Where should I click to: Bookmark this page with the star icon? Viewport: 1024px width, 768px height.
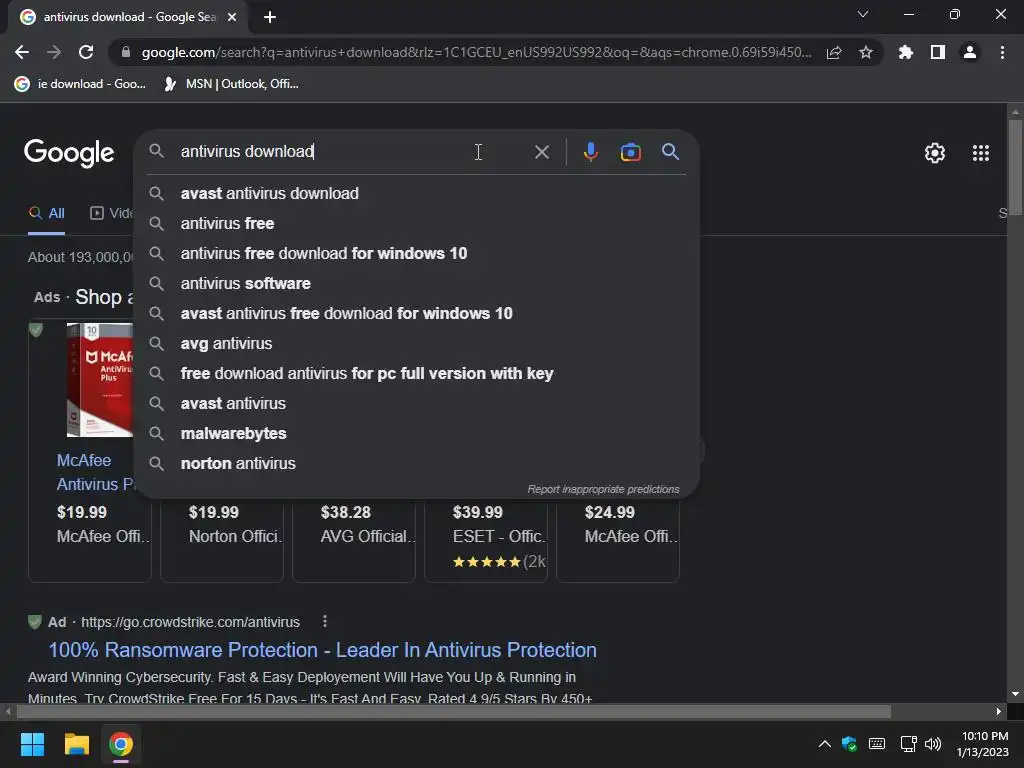tap(866, 52)
